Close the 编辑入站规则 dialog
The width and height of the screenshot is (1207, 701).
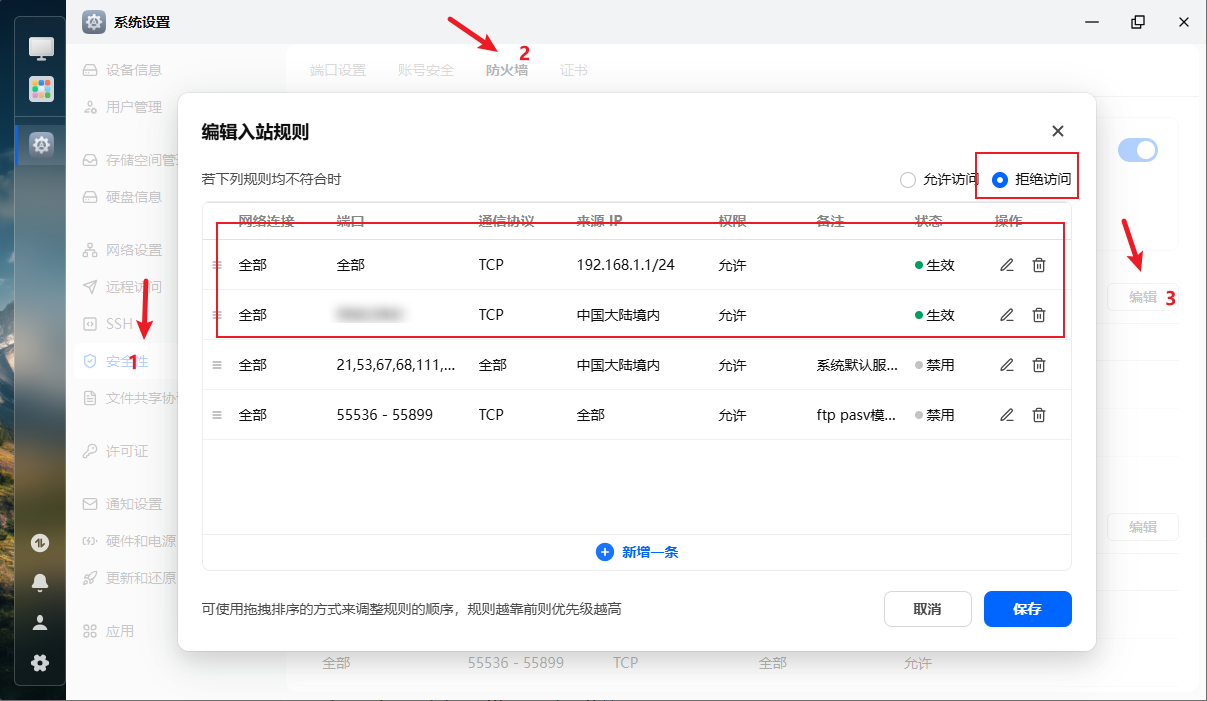(x=1058, y=131)
